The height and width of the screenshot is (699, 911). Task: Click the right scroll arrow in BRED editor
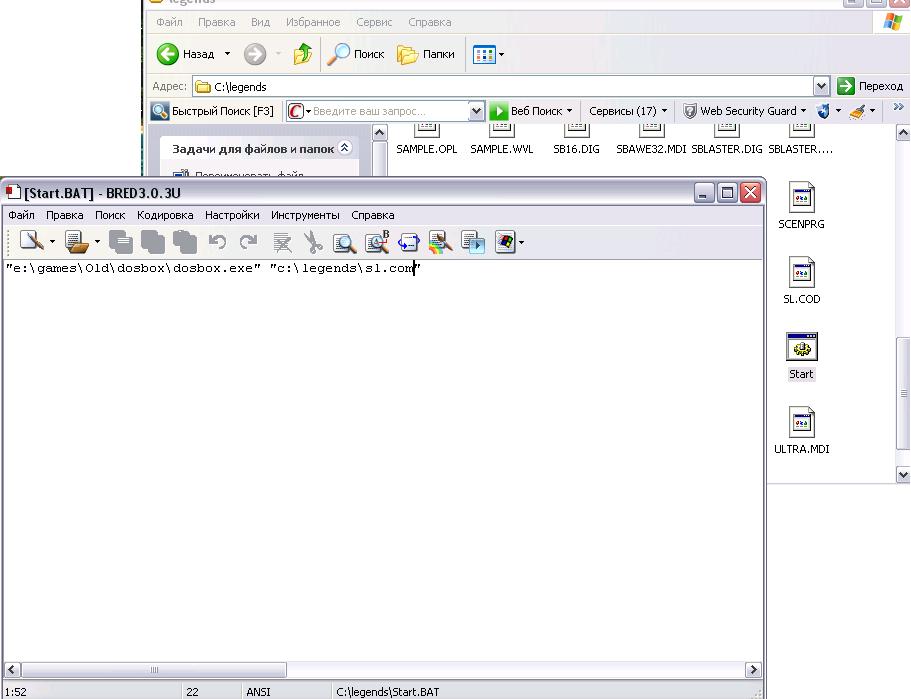pos(753,670)
